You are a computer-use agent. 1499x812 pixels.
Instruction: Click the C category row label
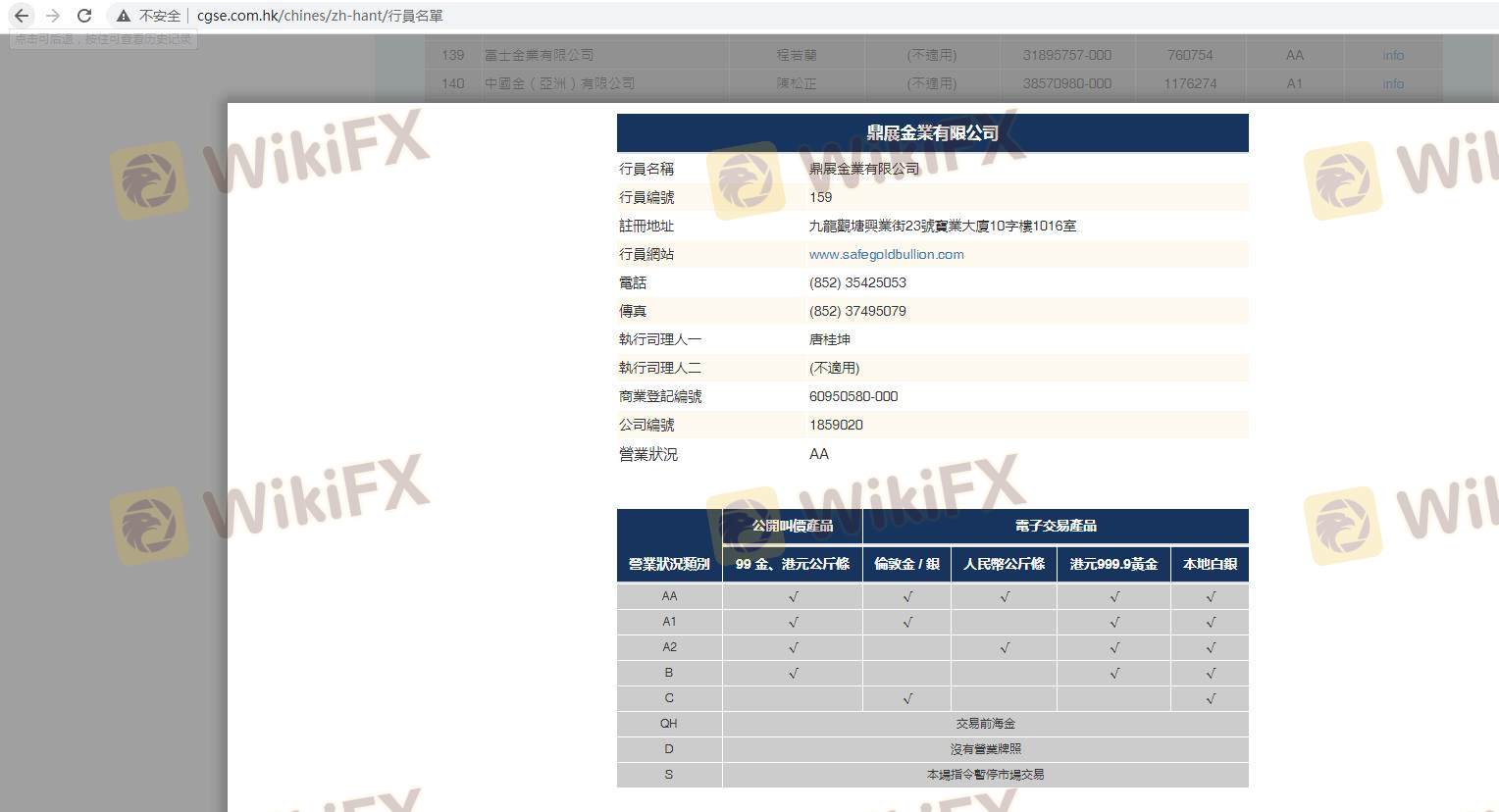click(669, 698)
